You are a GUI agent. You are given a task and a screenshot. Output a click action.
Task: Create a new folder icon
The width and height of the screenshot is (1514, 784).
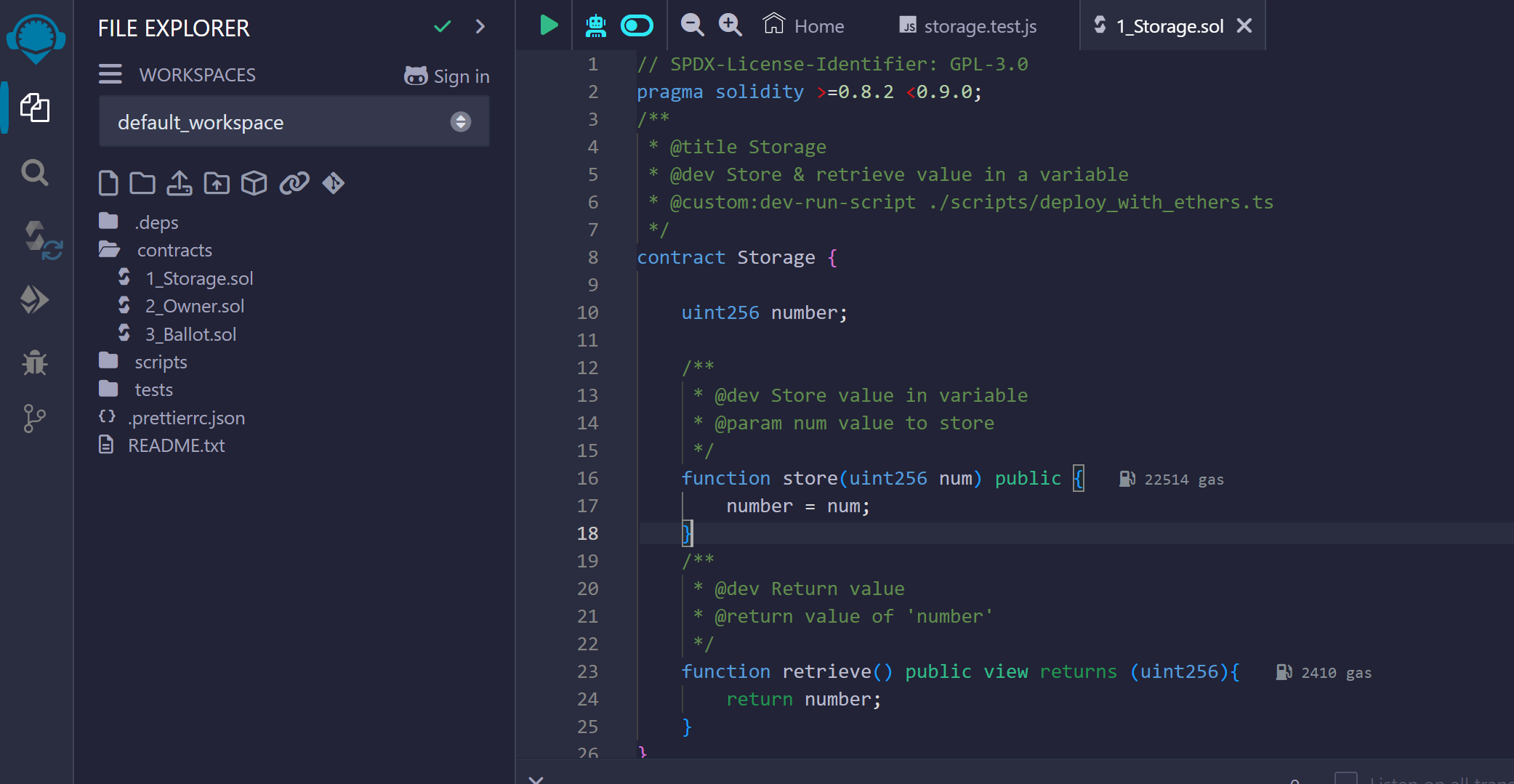(142, 183)
